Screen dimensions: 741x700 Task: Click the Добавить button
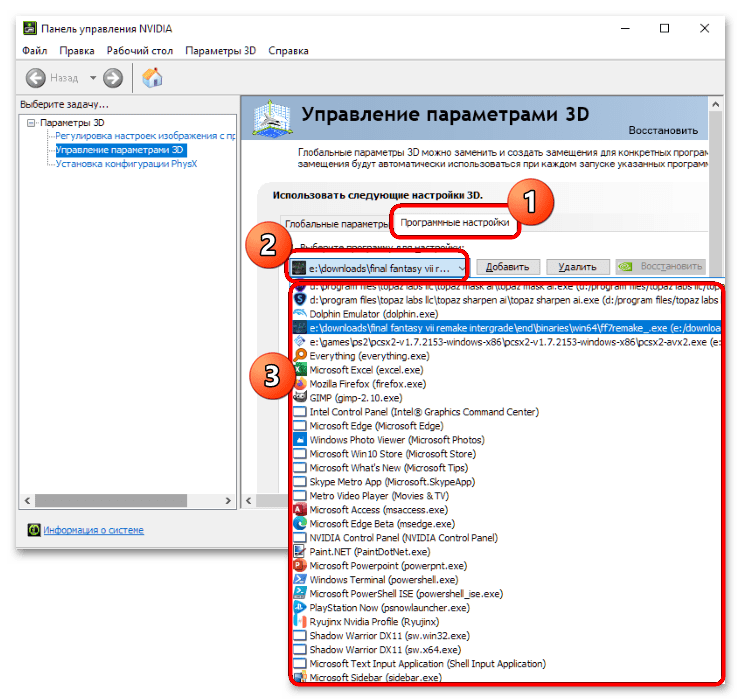click(508, 267)
